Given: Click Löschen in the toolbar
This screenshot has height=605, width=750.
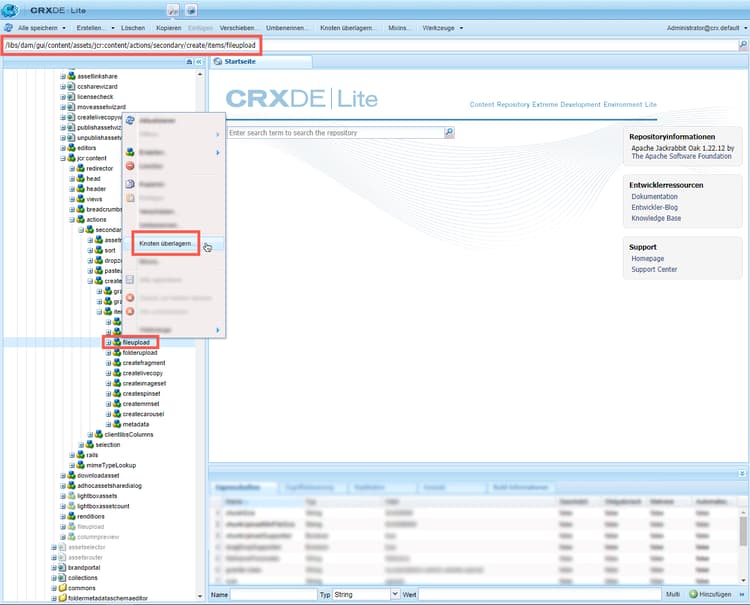Looking at the screenshot, I should click(133, 28).
